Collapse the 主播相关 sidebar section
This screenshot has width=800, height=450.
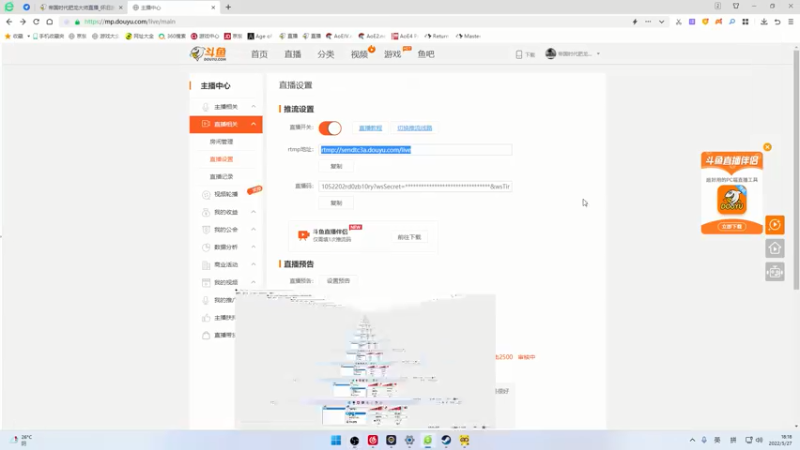pyautogui.click(x=253, y=107)
